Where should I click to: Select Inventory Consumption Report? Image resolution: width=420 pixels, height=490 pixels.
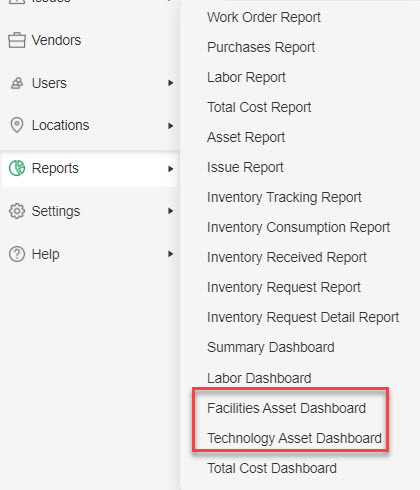(298, 227)
